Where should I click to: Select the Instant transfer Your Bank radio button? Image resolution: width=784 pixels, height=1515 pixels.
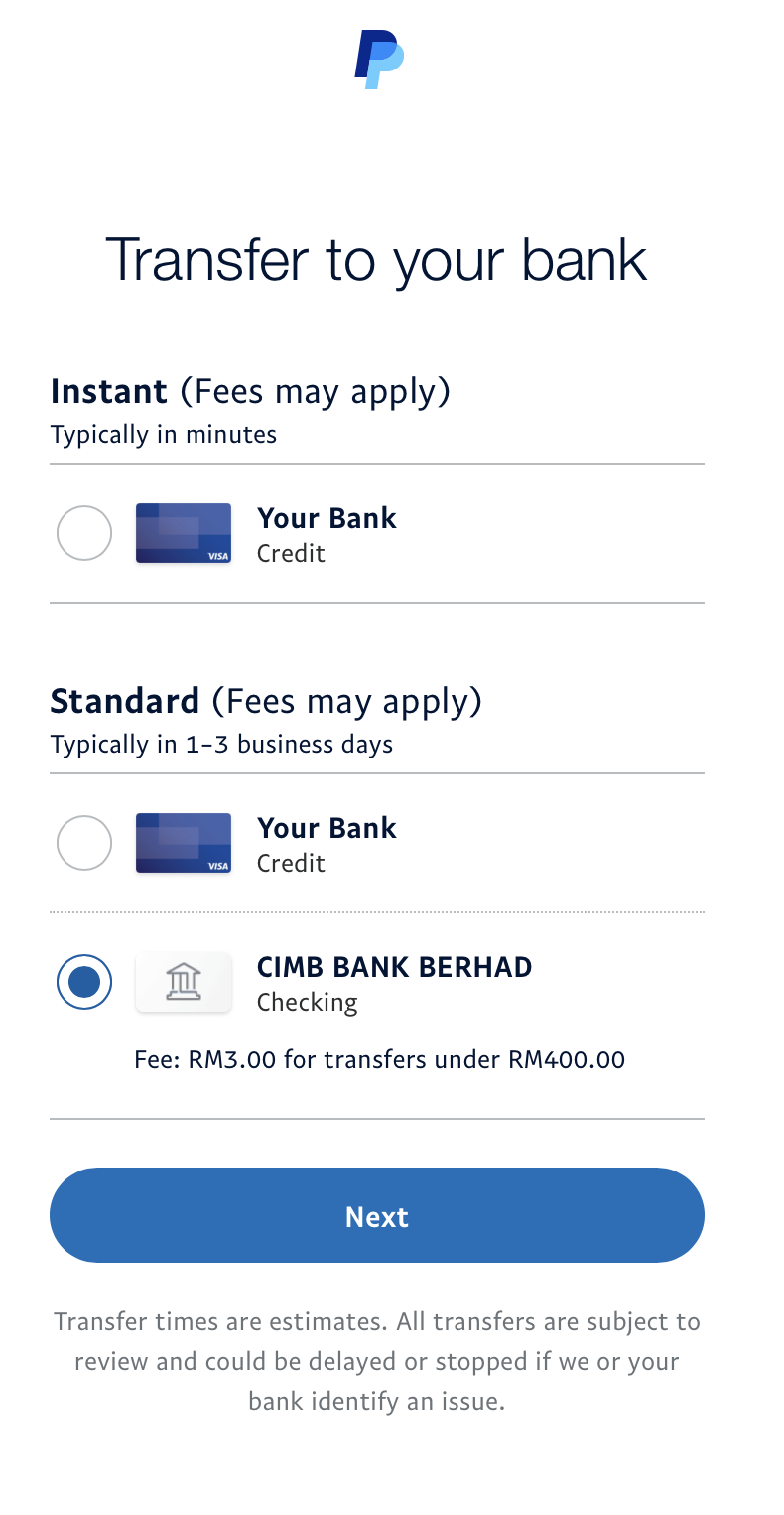(84, 534)
